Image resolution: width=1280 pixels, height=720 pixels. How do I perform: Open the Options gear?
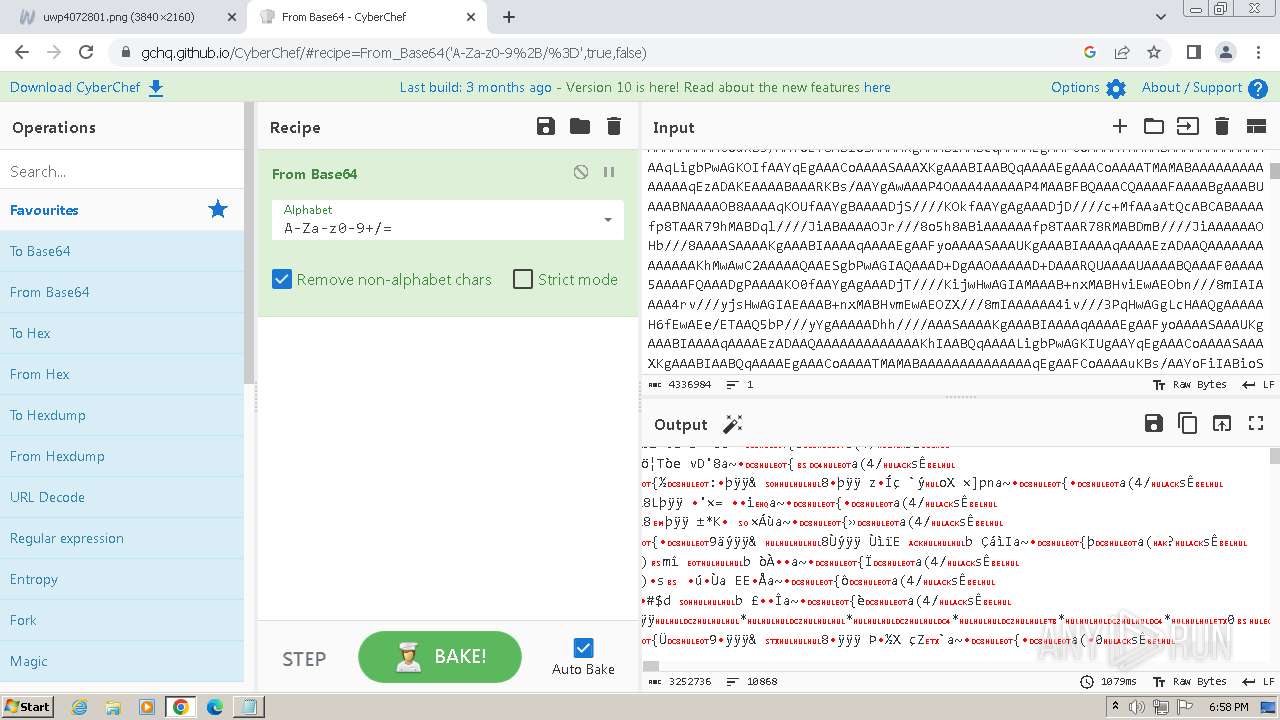(1116, 88)
